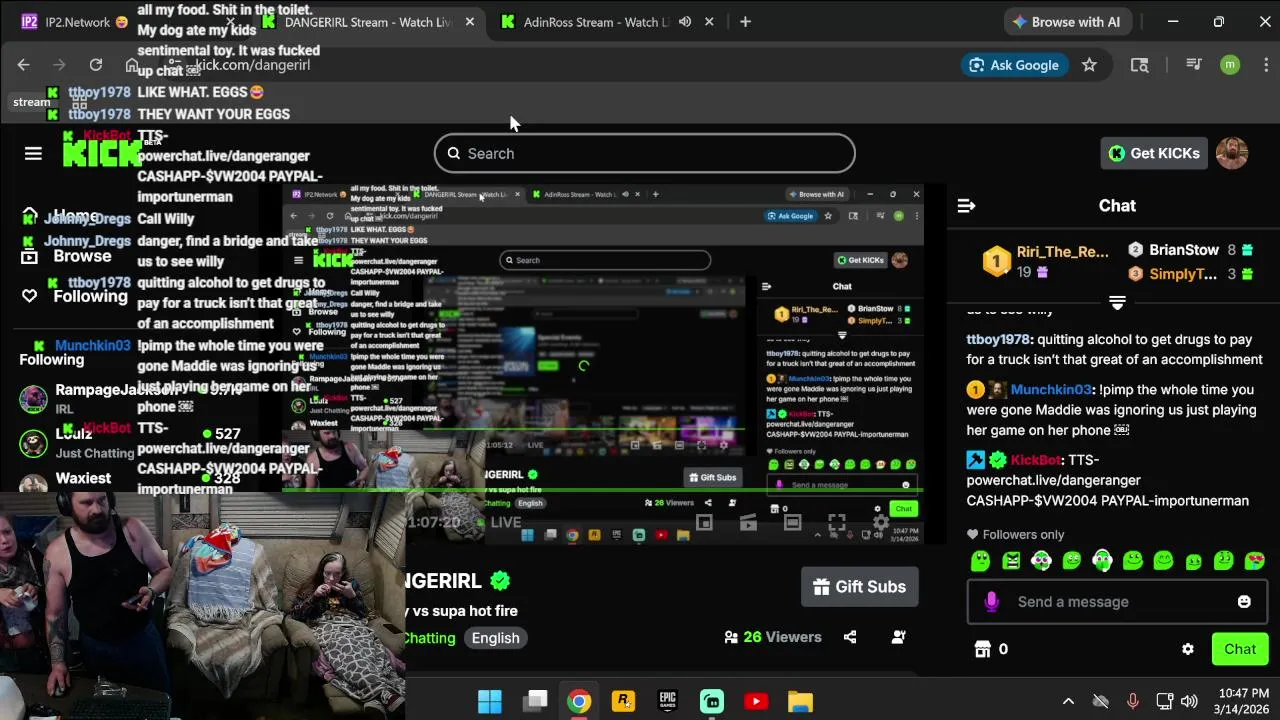Open the chat settings gear
The image size is (1280, 720).
pos(1188,649)
